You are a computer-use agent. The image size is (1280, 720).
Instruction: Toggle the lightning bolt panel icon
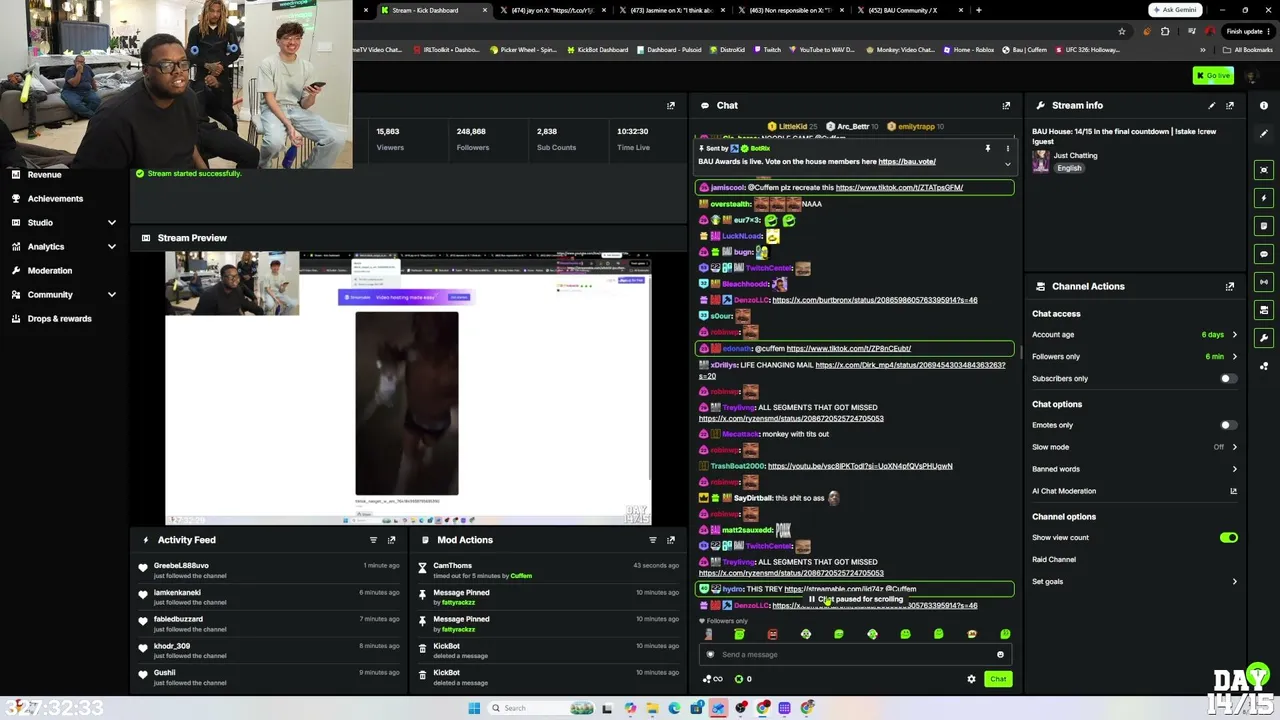(x=1264, y=198)
